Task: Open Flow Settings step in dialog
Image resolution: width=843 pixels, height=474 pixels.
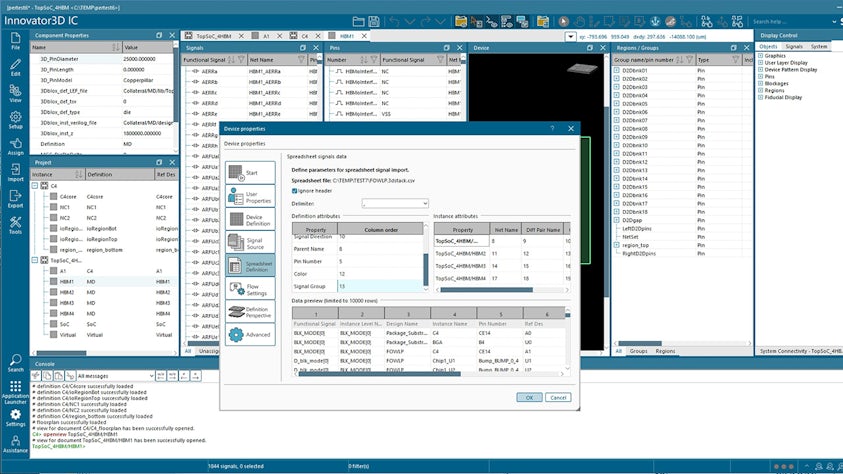Action: [250, 289]
